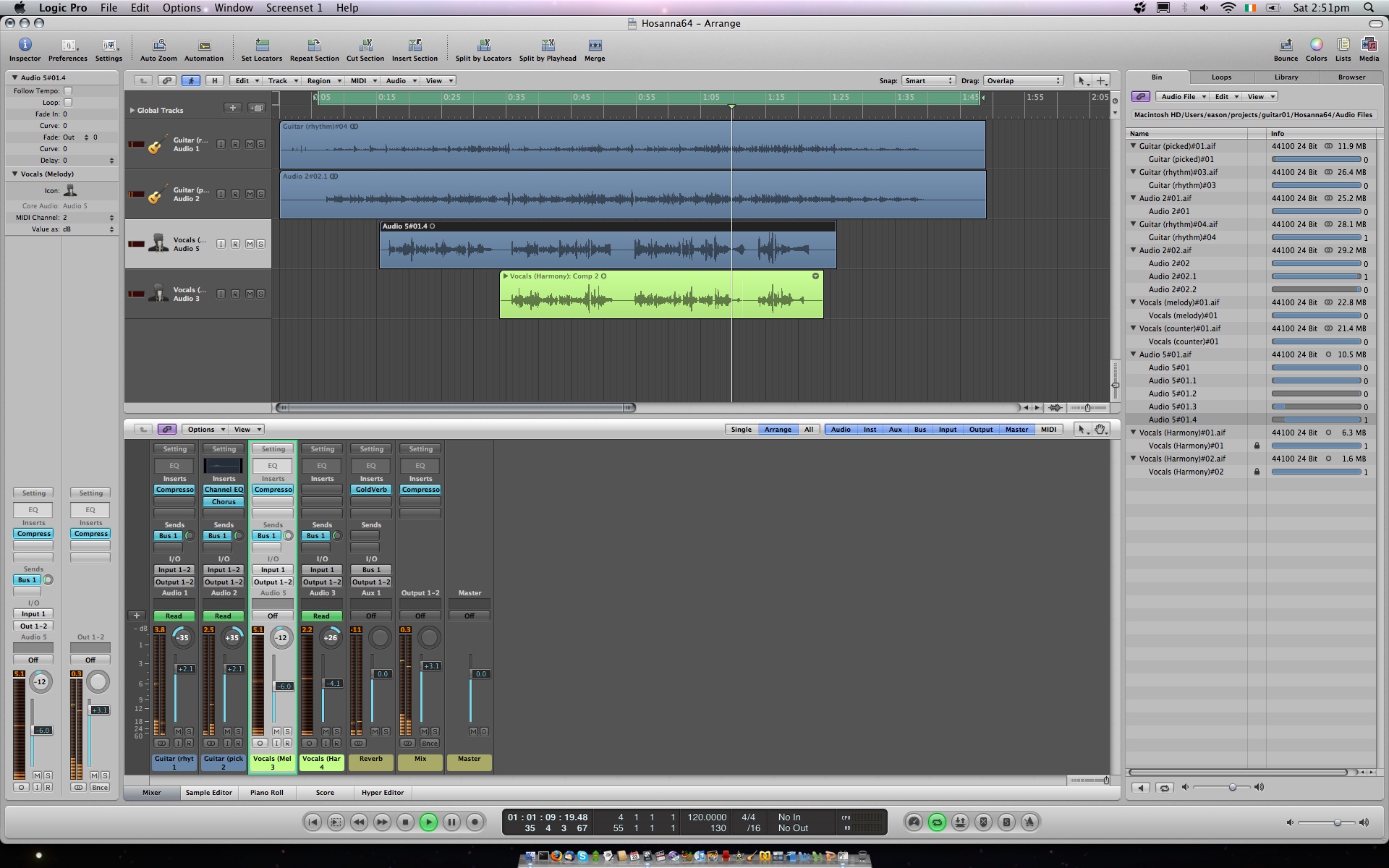Mute the Guitar rhythm Audio 1 track
This screenshot has height=868, width=1389.
[x=250, y=144]
